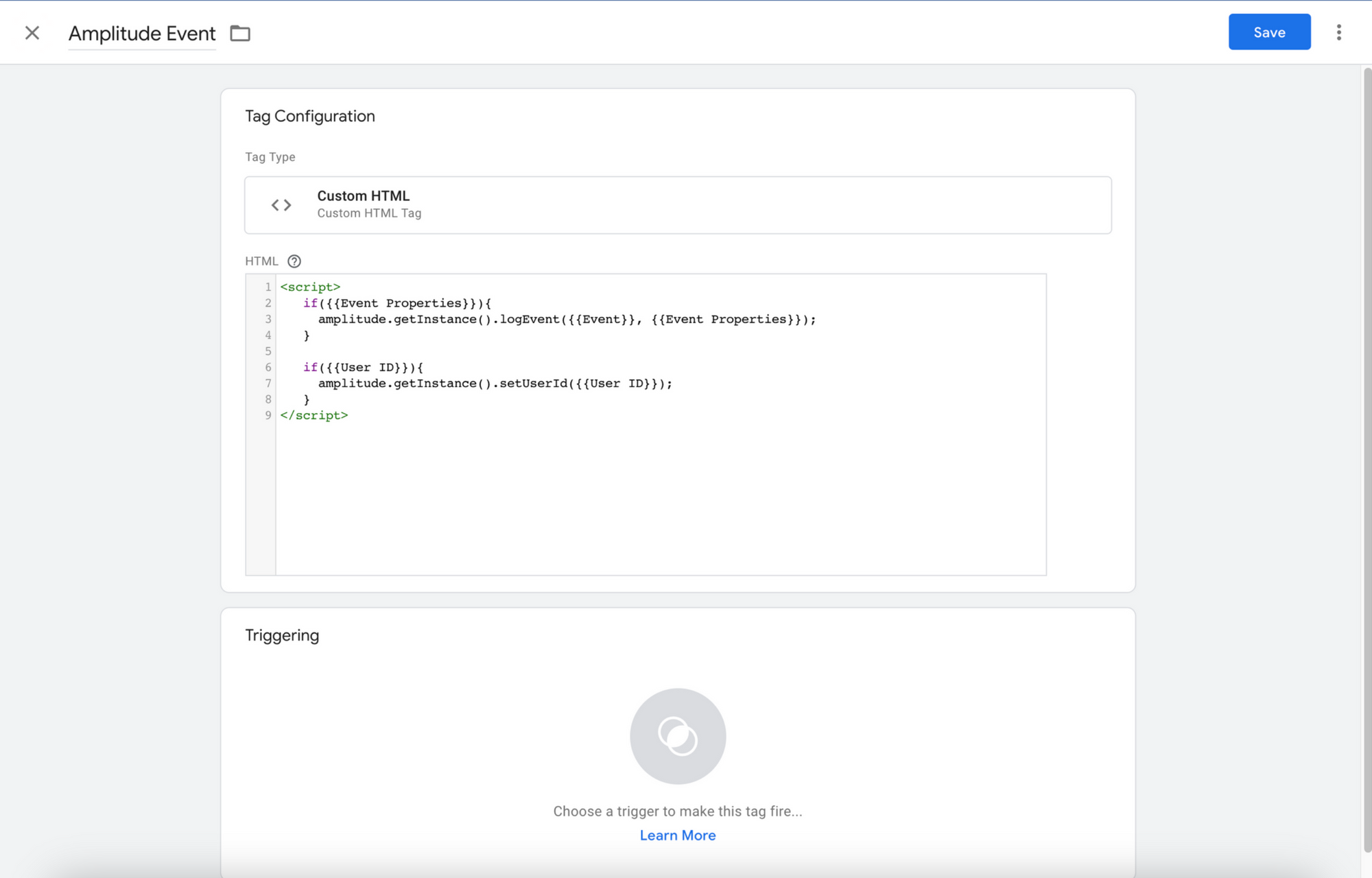The height and width of the screenshot is (878, 1372).
Task: Click the logEvent code line
Action: point(567,319)
